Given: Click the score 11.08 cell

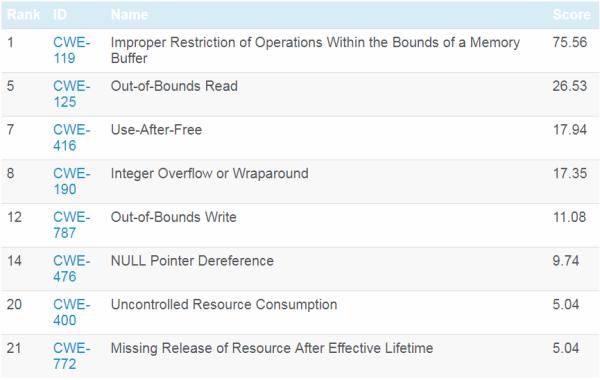Looking at the screenshot, I should (569, 217).
